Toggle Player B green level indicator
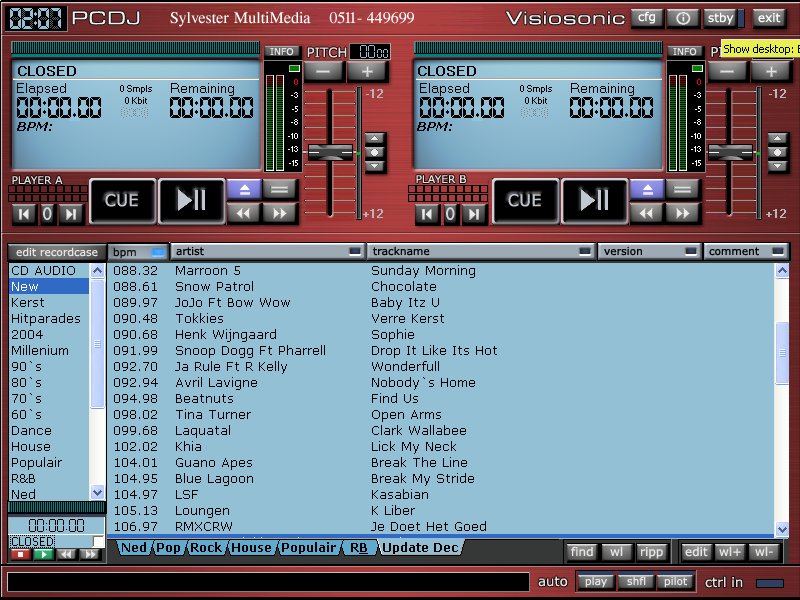Viewport: 800px width, 600px height. tap(697, 68)
